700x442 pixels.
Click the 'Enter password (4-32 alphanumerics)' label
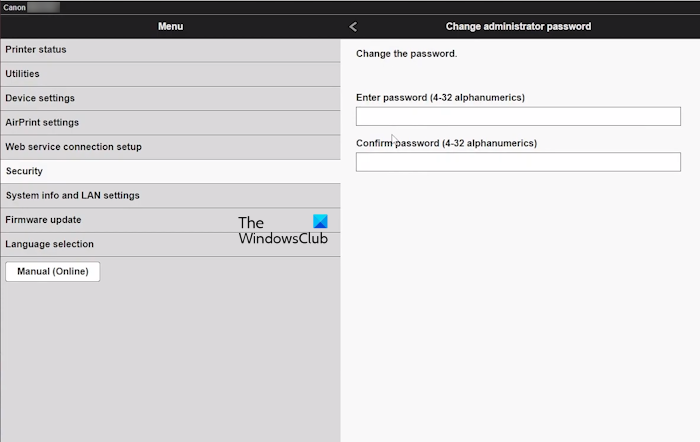[440, 97]
